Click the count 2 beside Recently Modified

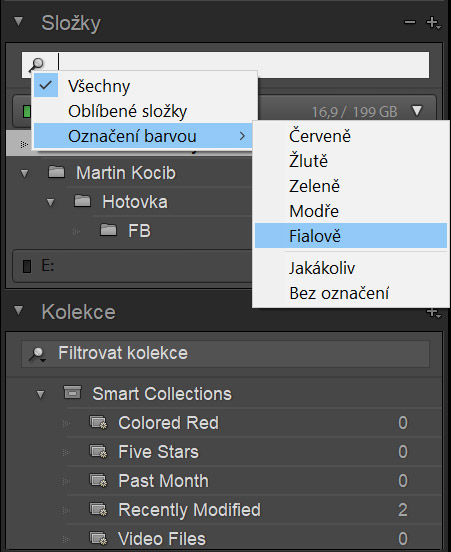[403, 510]
